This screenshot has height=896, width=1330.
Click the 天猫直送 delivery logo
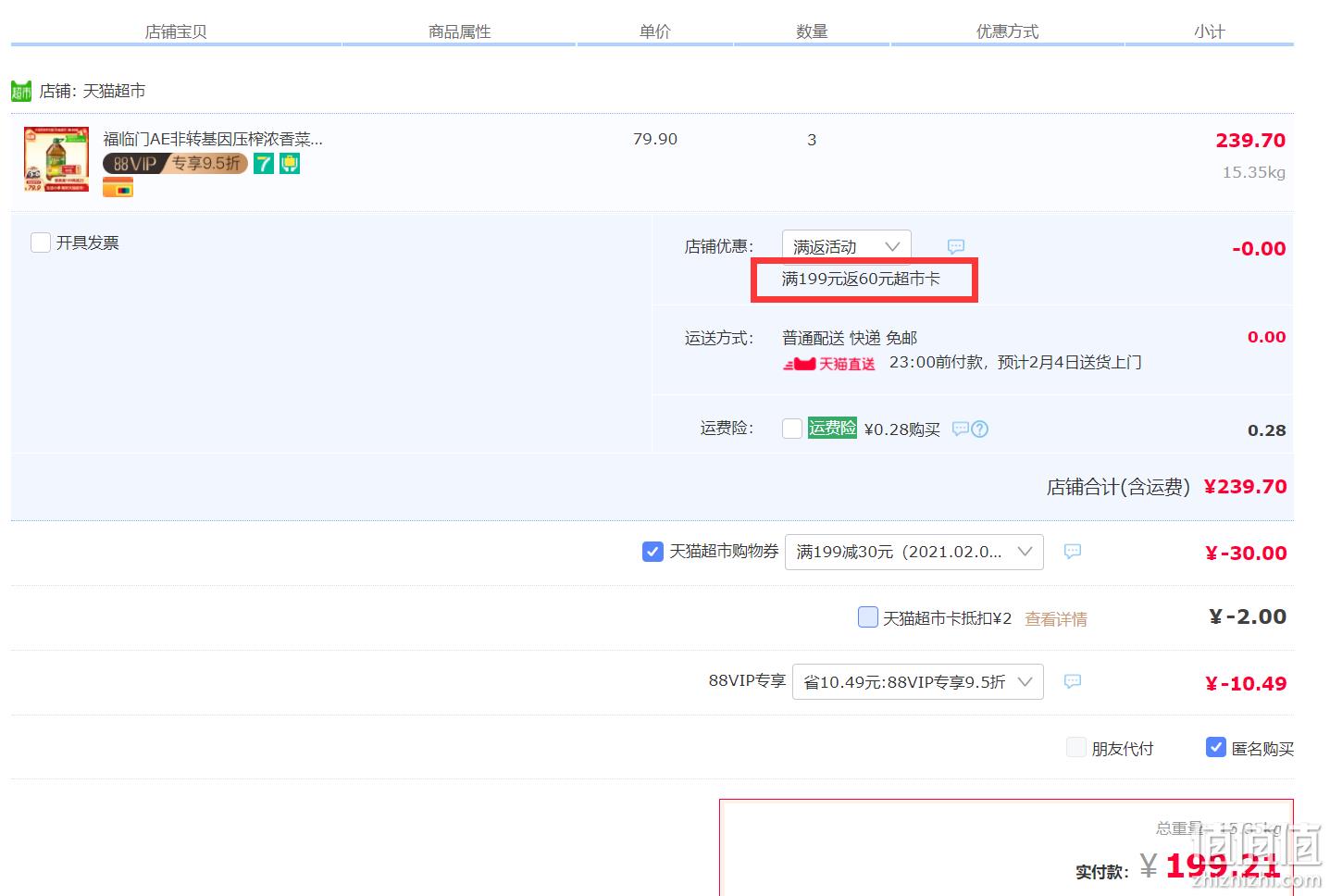pos(829,364)
